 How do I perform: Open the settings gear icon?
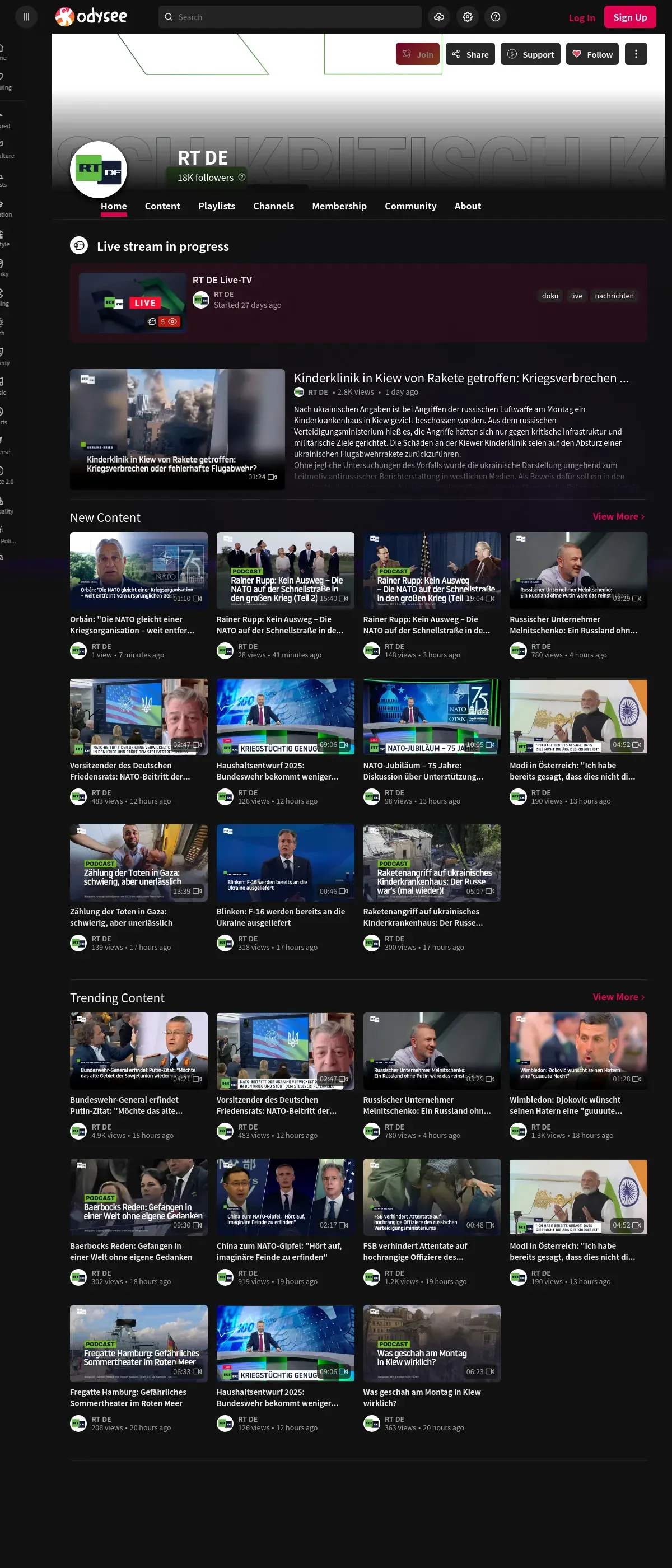click(468, 17)
